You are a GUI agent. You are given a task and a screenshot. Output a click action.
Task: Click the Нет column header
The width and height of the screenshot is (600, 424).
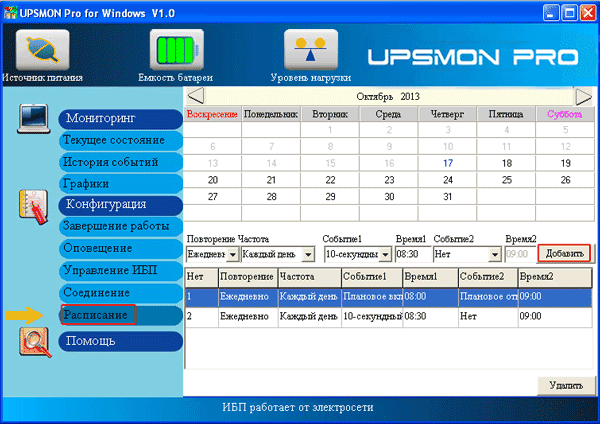point(202,277)
